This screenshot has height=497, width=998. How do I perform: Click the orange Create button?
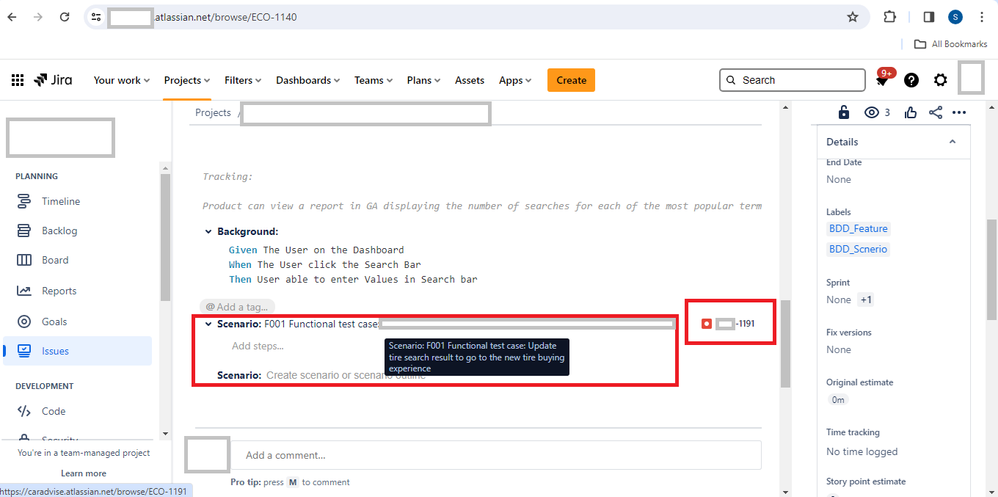click(x=571, y=80)
